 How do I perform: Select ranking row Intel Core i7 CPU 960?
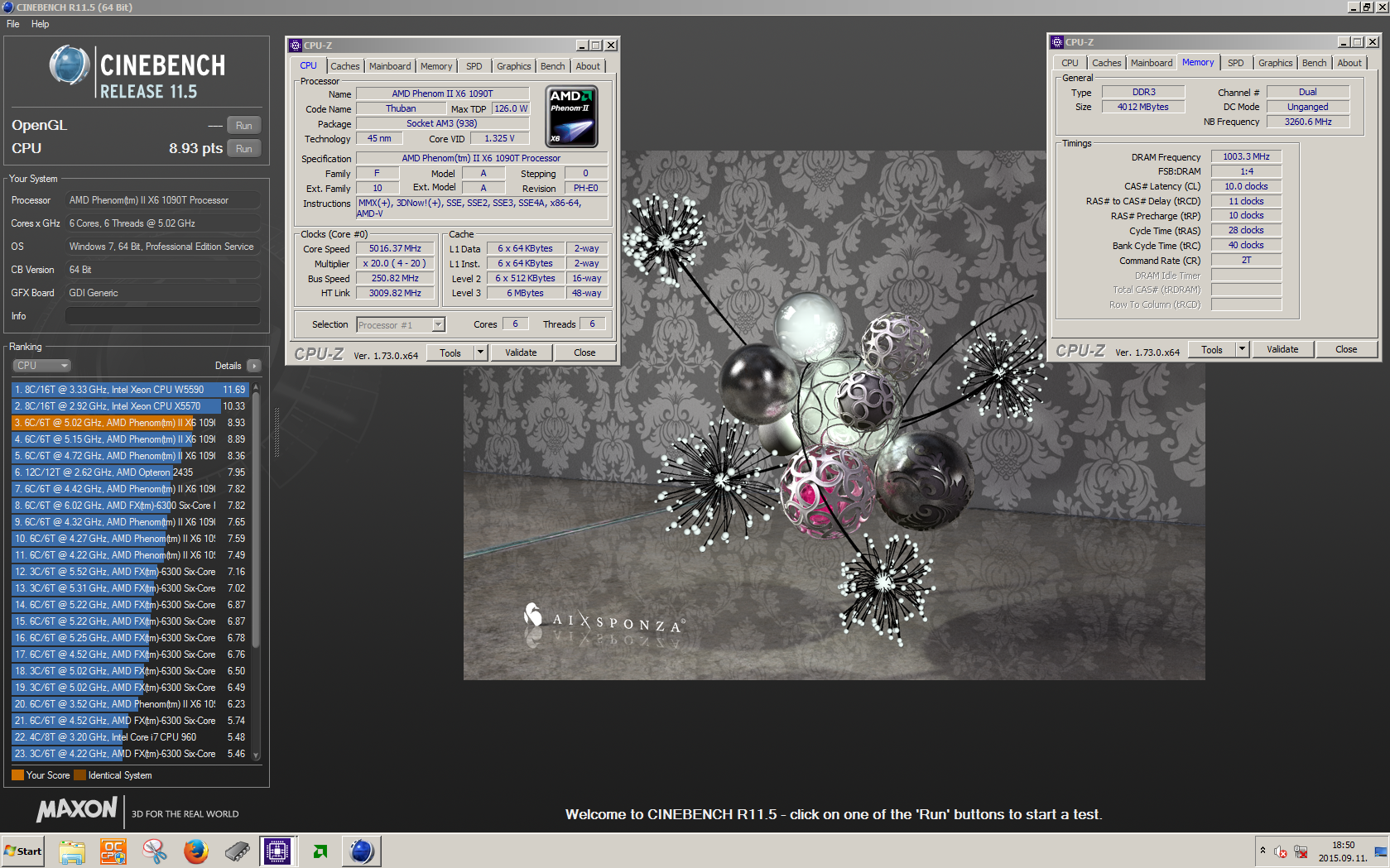pos(131,737)
